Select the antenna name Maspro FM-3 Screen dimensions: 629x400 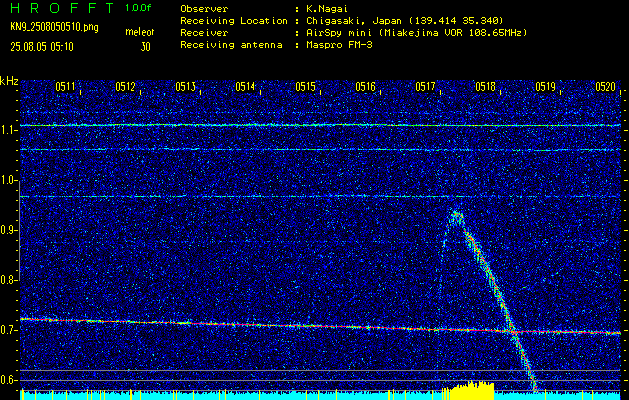pyautogui.click(x=339, y=45)
